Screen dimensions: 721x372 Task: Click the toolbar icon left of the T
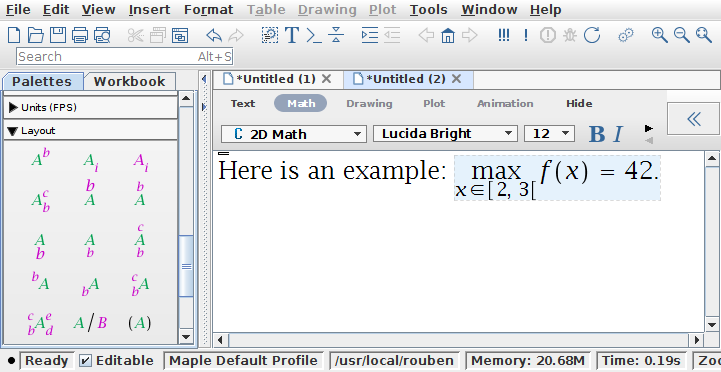point(270,35)
